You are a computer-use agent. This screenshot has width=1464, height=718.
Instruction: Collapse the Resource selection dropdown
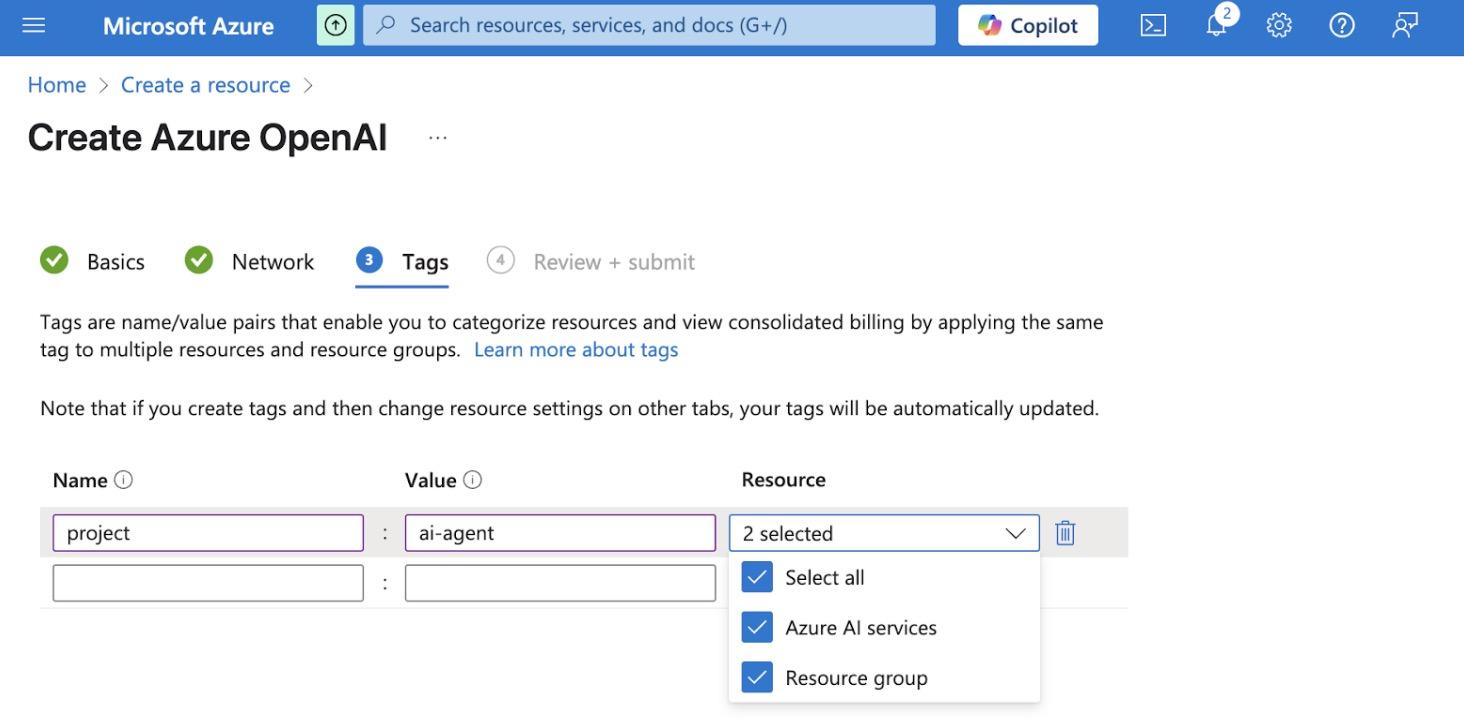(1018, 533)
